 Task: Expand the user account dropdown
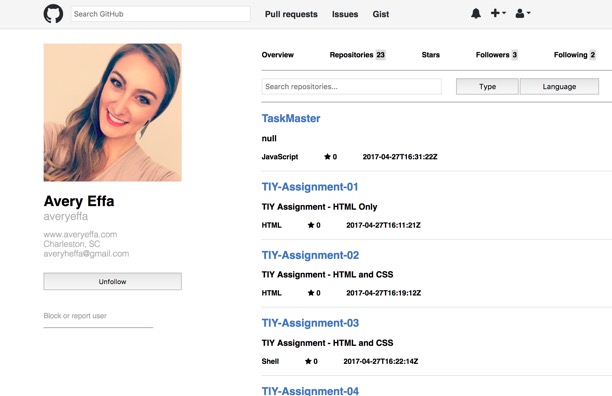pyautogui.click(x=523, y=13)
